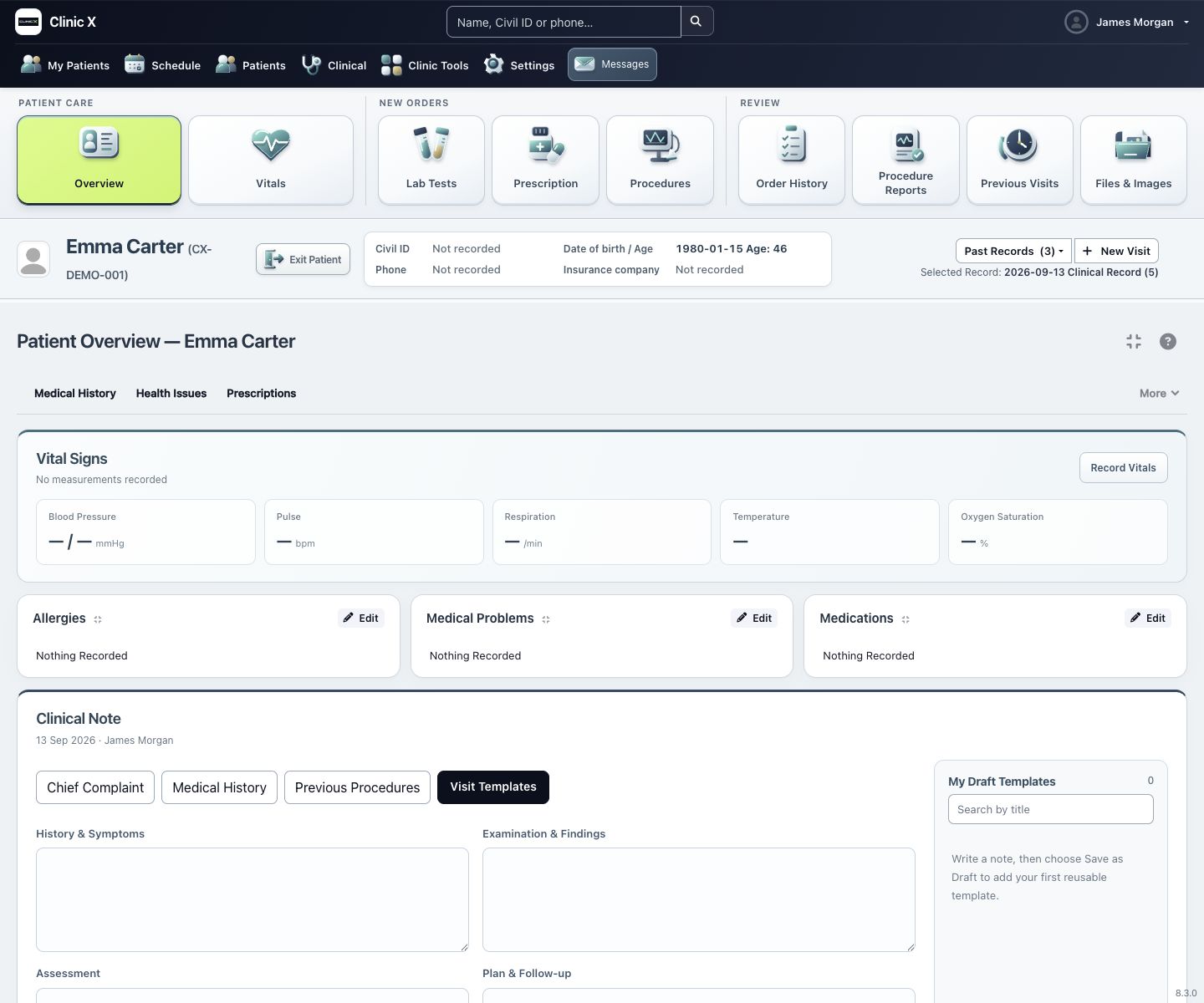
Task: Click the Record Vitals button
Action: pyautogui.click(x=1123, y=467)
